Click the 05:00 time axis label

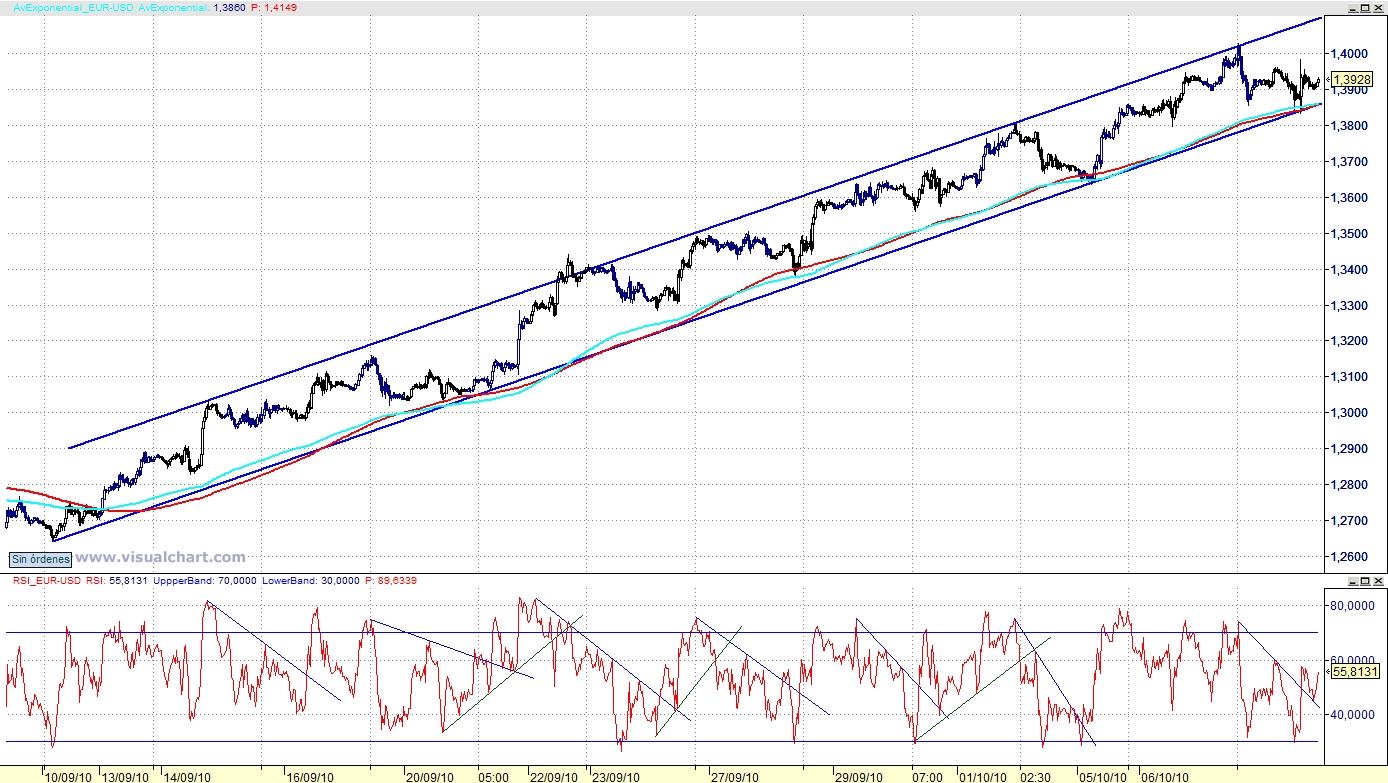494,776
